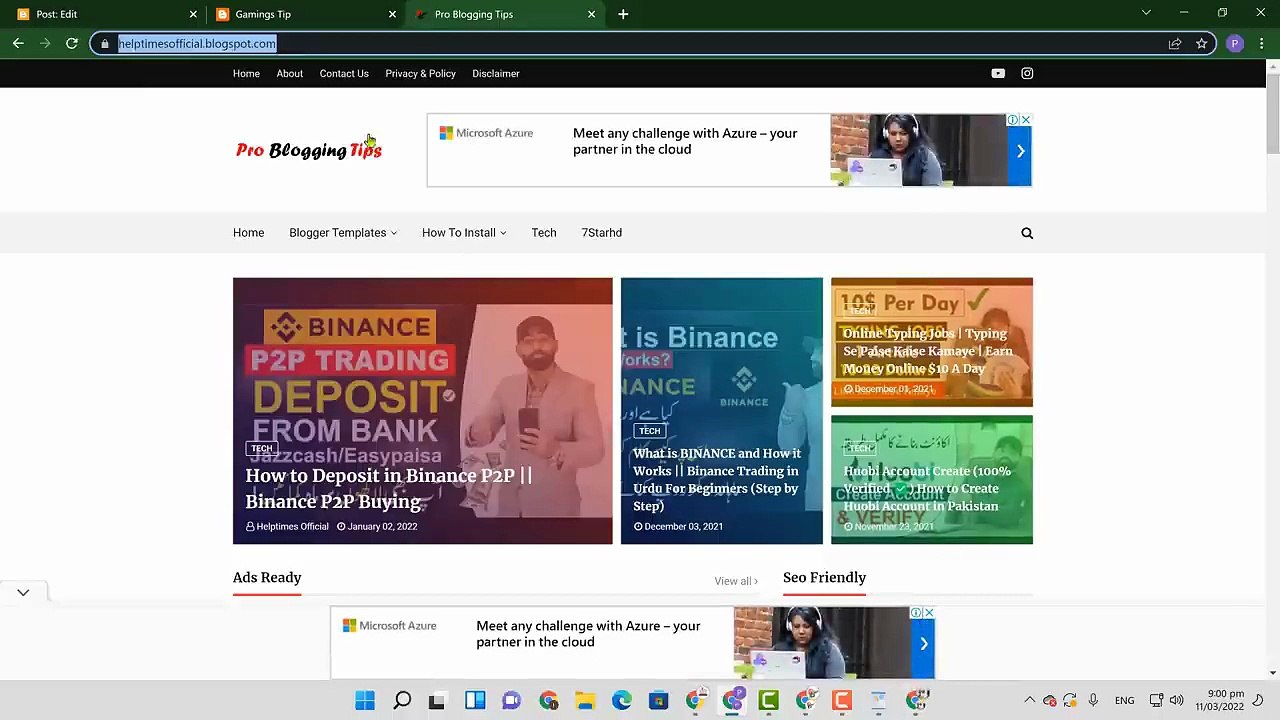Open the Instagram icon in top bar
This screenshot has height=720, width=1280.
(x=1027, y=73)
